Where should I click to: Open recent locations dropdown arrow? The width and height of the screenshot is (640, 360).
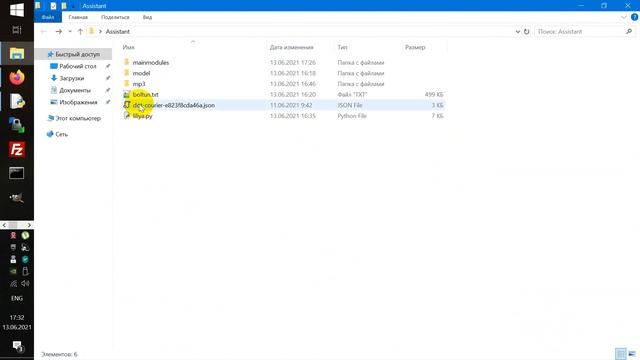click(x=70, y=31)
